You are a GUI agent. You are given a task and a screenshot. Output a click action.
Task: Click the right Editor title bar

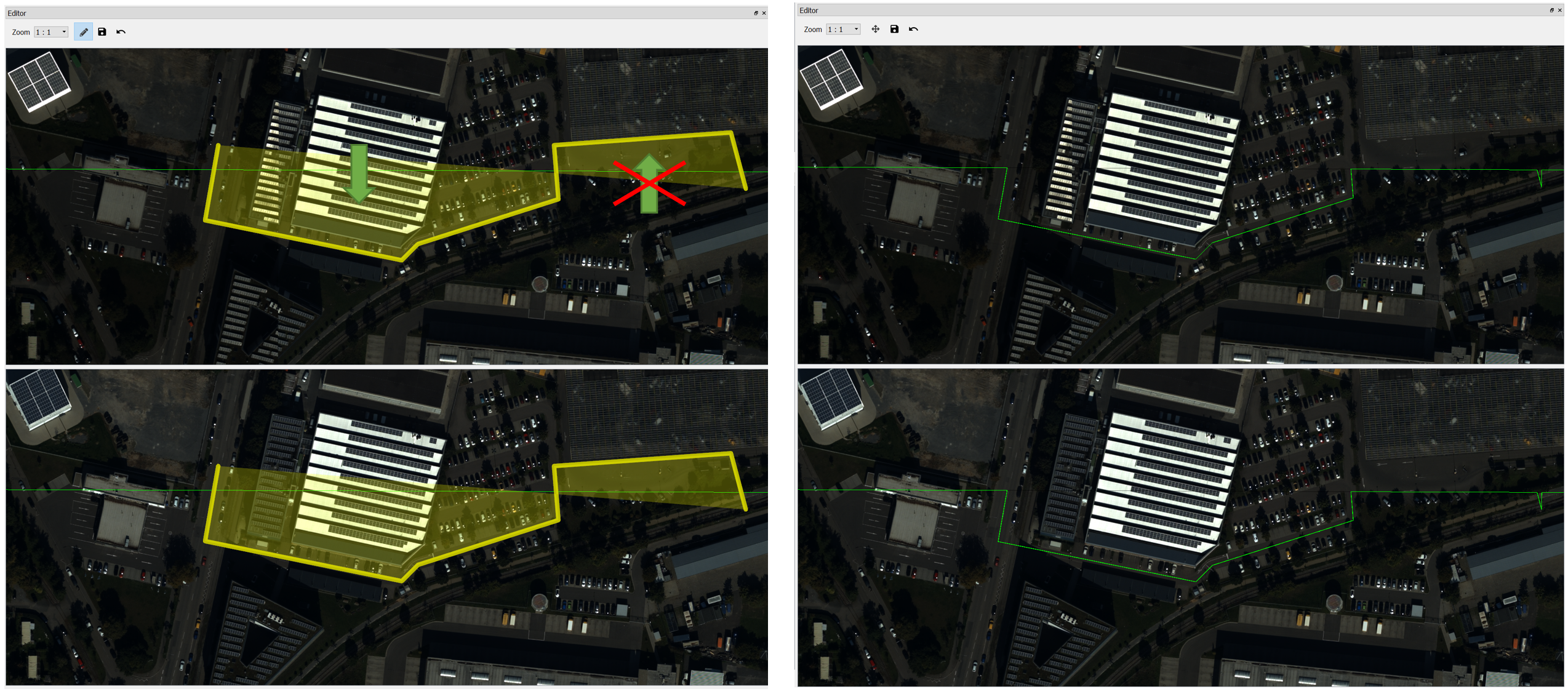tap(1169, 10)
